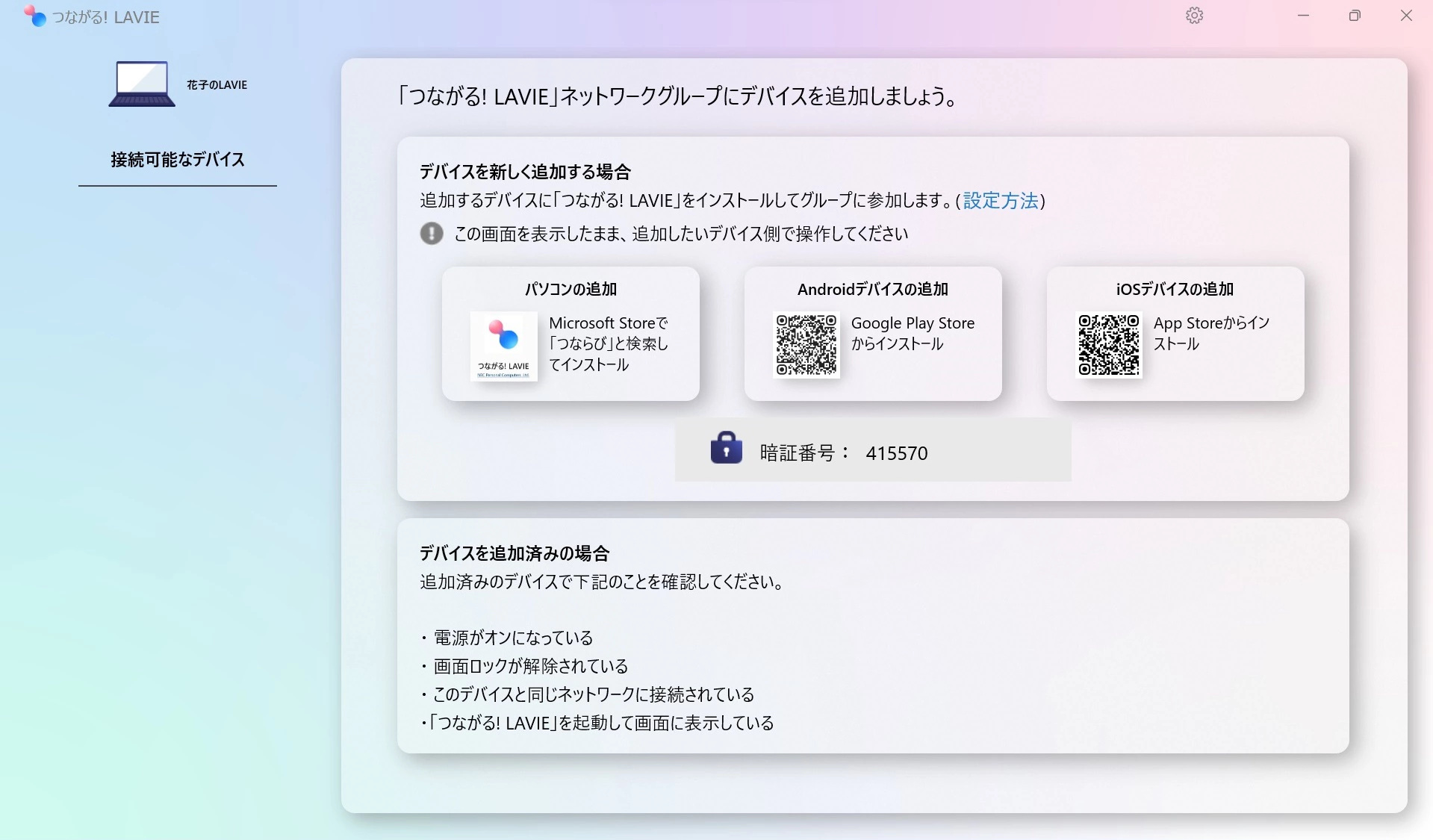Screen dimensions: 1433x840
Task: Click the 暗証番号： label
Action: [805, 453]
